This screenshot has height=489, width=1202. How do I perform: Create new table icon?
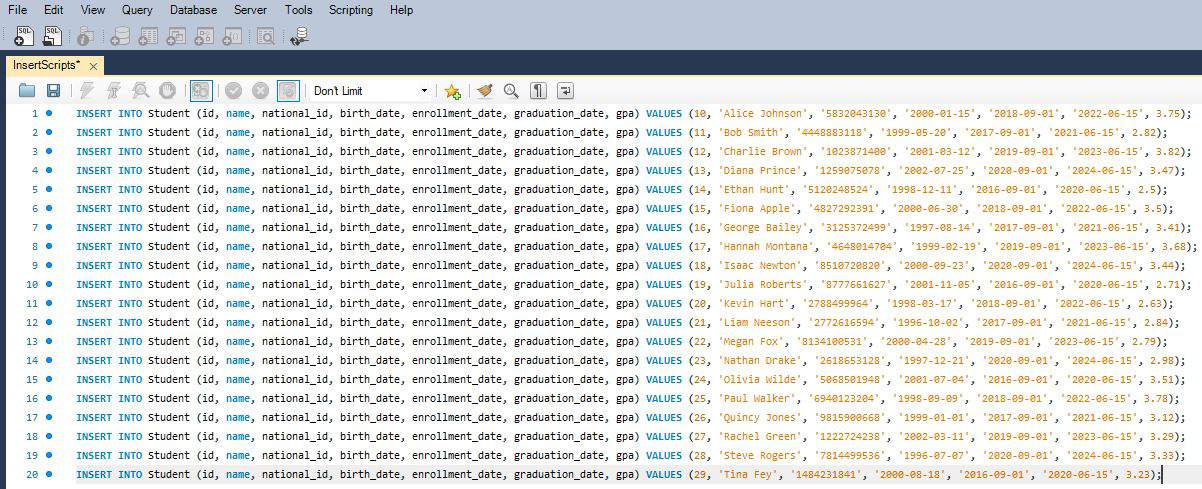[148, 36]
